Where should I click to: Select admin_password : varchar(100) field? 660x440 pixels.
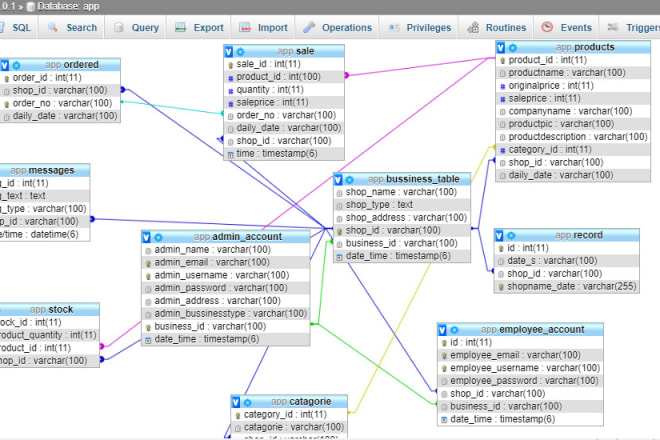click(226, 288)
